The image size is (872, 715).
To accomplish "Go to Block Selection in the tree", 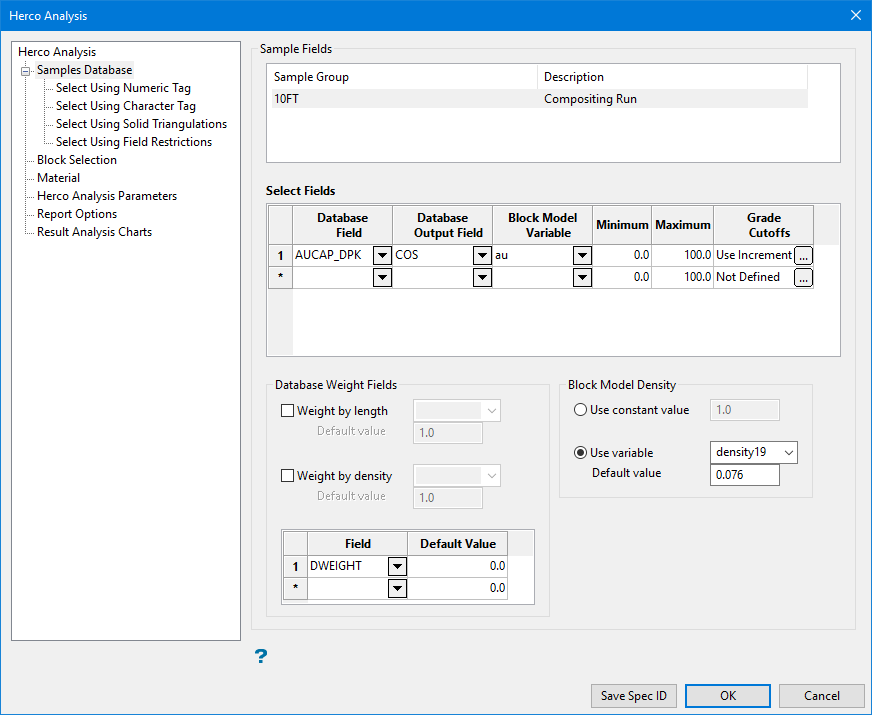I will click(77, 160).
